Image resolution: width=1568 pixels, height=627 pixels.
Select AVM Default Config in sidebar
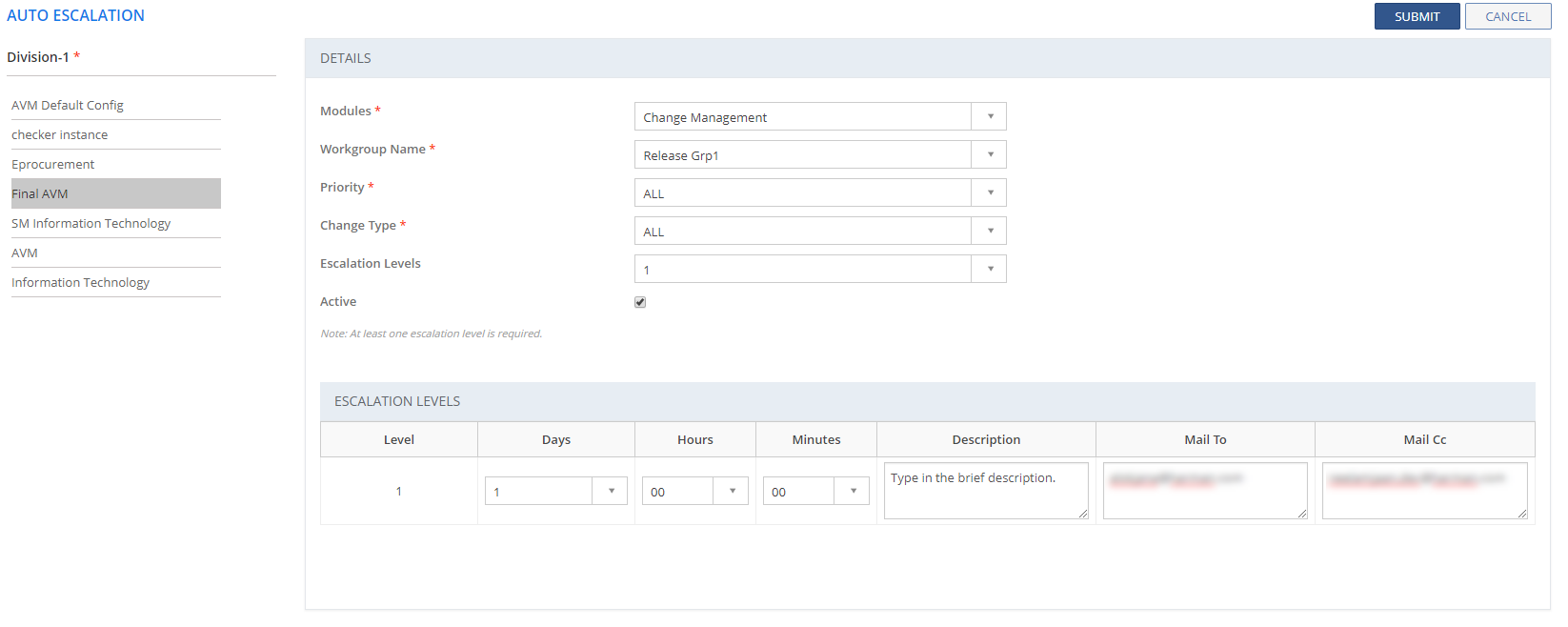[68, 105]
